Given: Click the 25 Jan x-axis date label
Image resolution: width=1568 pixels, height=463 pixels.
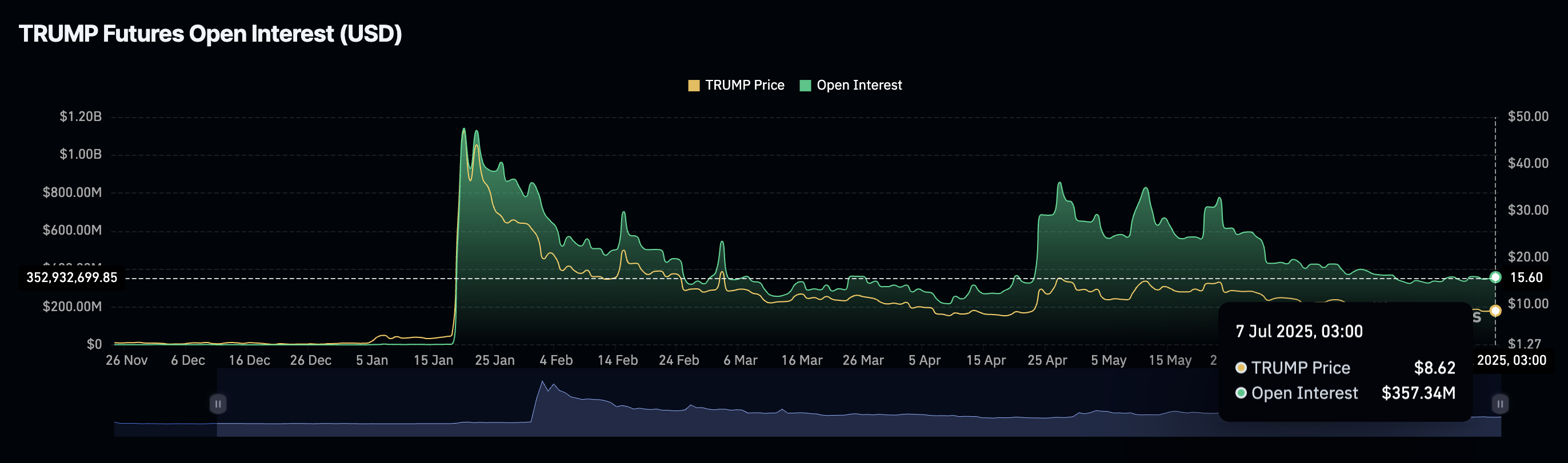Looking at the screenshot, I should click(x=494, y=360).
